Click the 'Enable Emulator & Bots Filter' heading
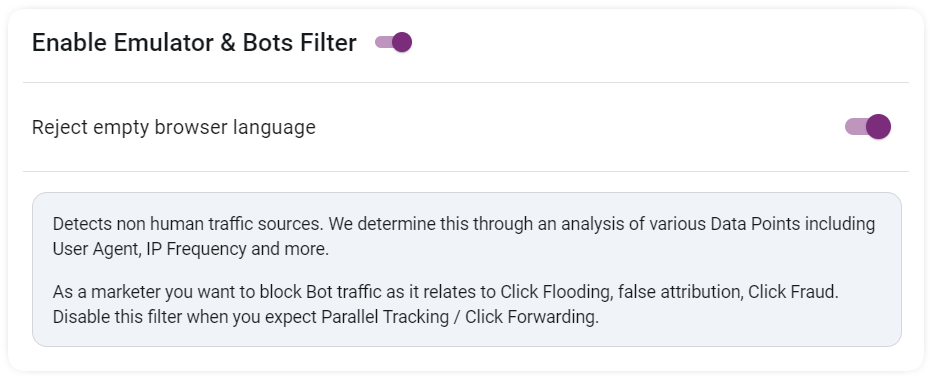This screenshot has width=932, height=380. coord(194,43)
